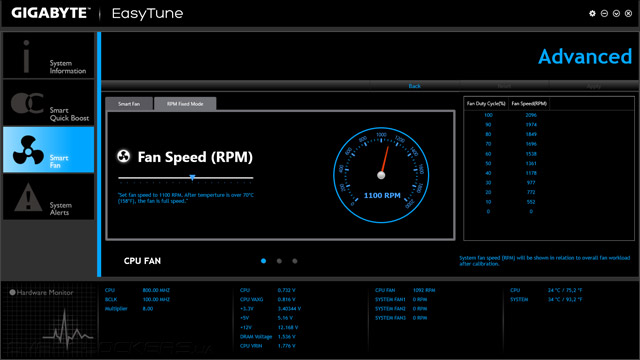Click the 'Set fan speed to 1100 RPM' description
Viewport: 640px width, 360px height.
click(186, 198)
